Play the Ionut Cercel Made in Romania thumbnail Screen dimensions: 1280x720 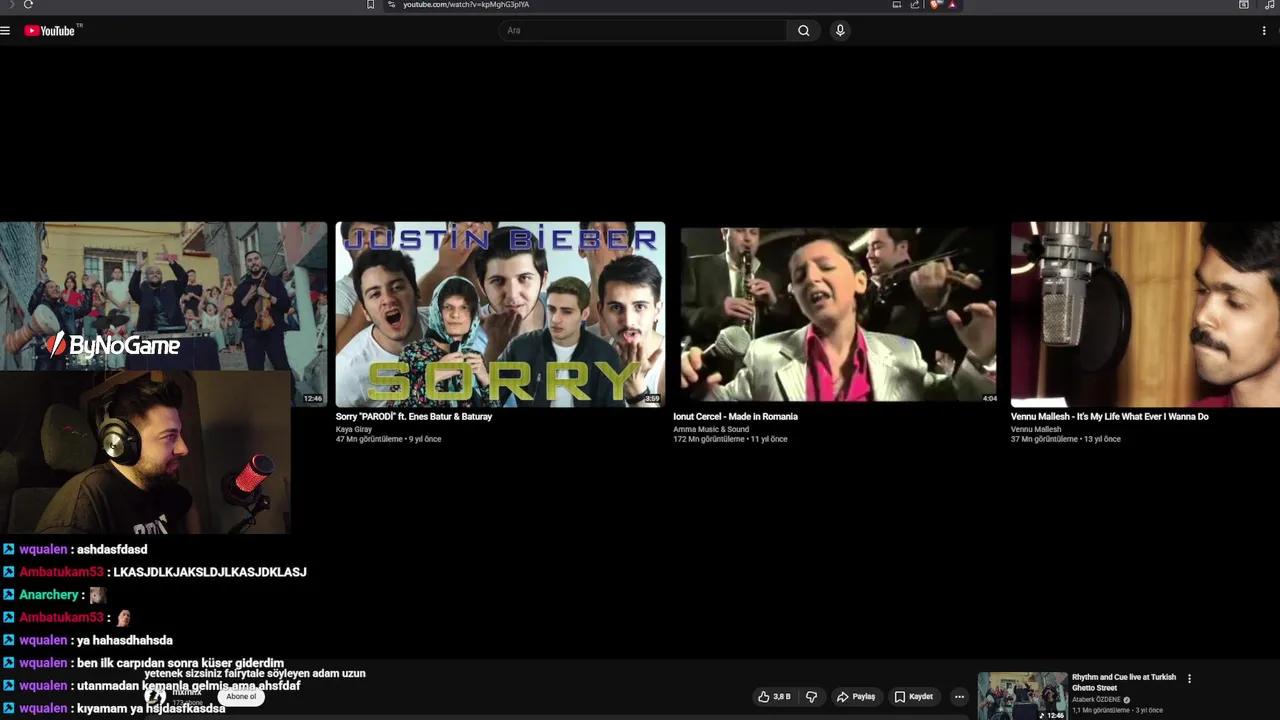(x=838, y=314)
